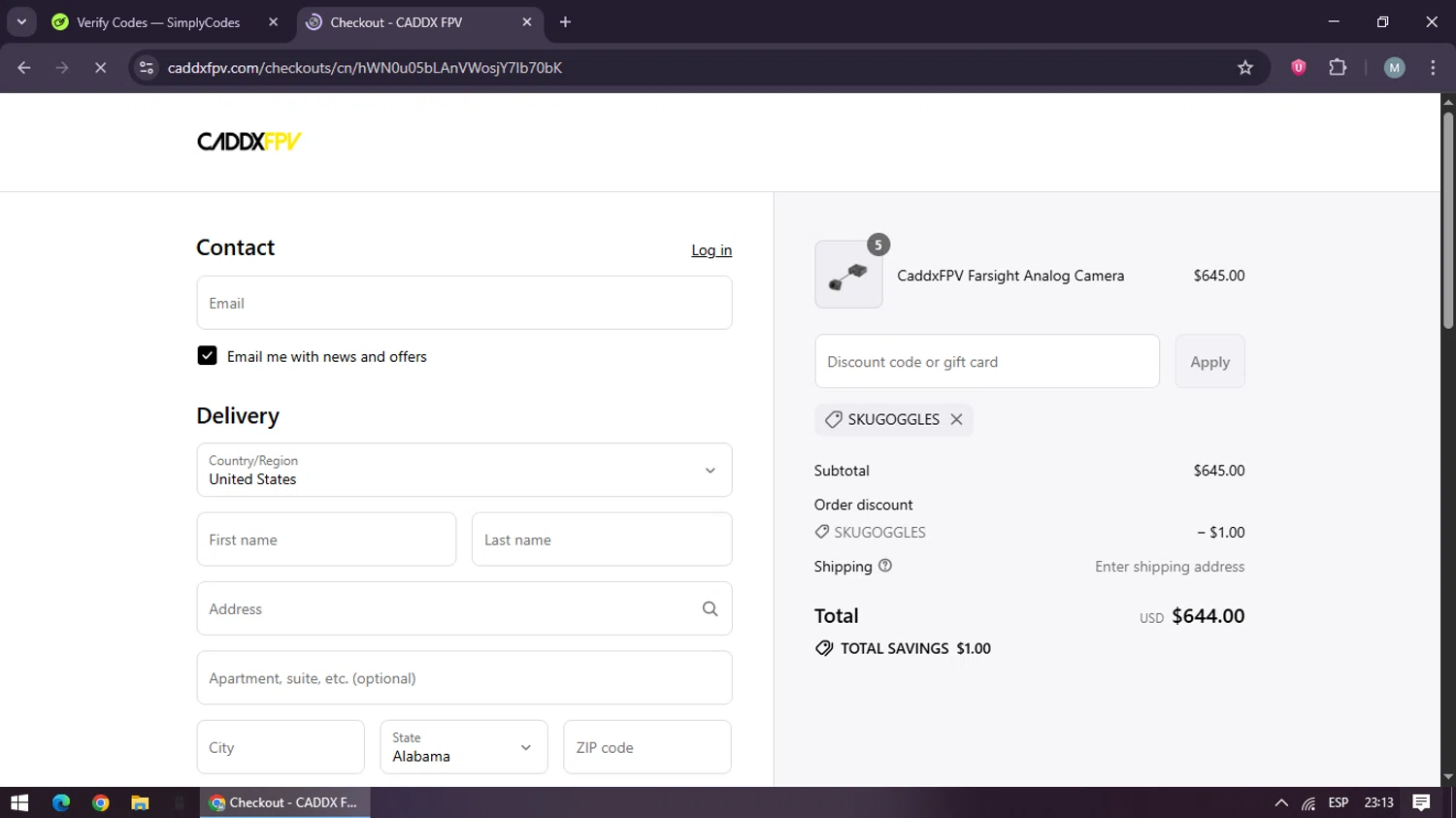Click the Farsight Analog Camera product thumbnail
The width and height of the screenshot is (1456, 818).
(848, 275)
